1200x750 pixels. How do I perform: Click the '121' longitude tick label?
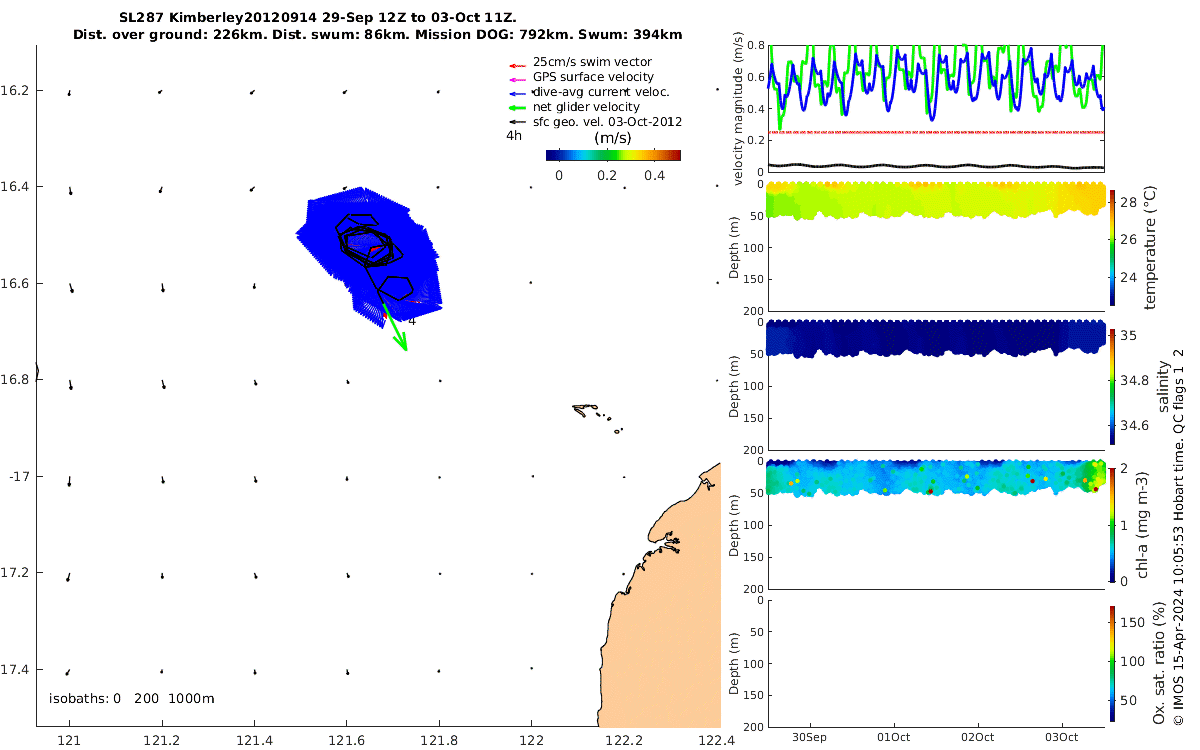(69, 740)
